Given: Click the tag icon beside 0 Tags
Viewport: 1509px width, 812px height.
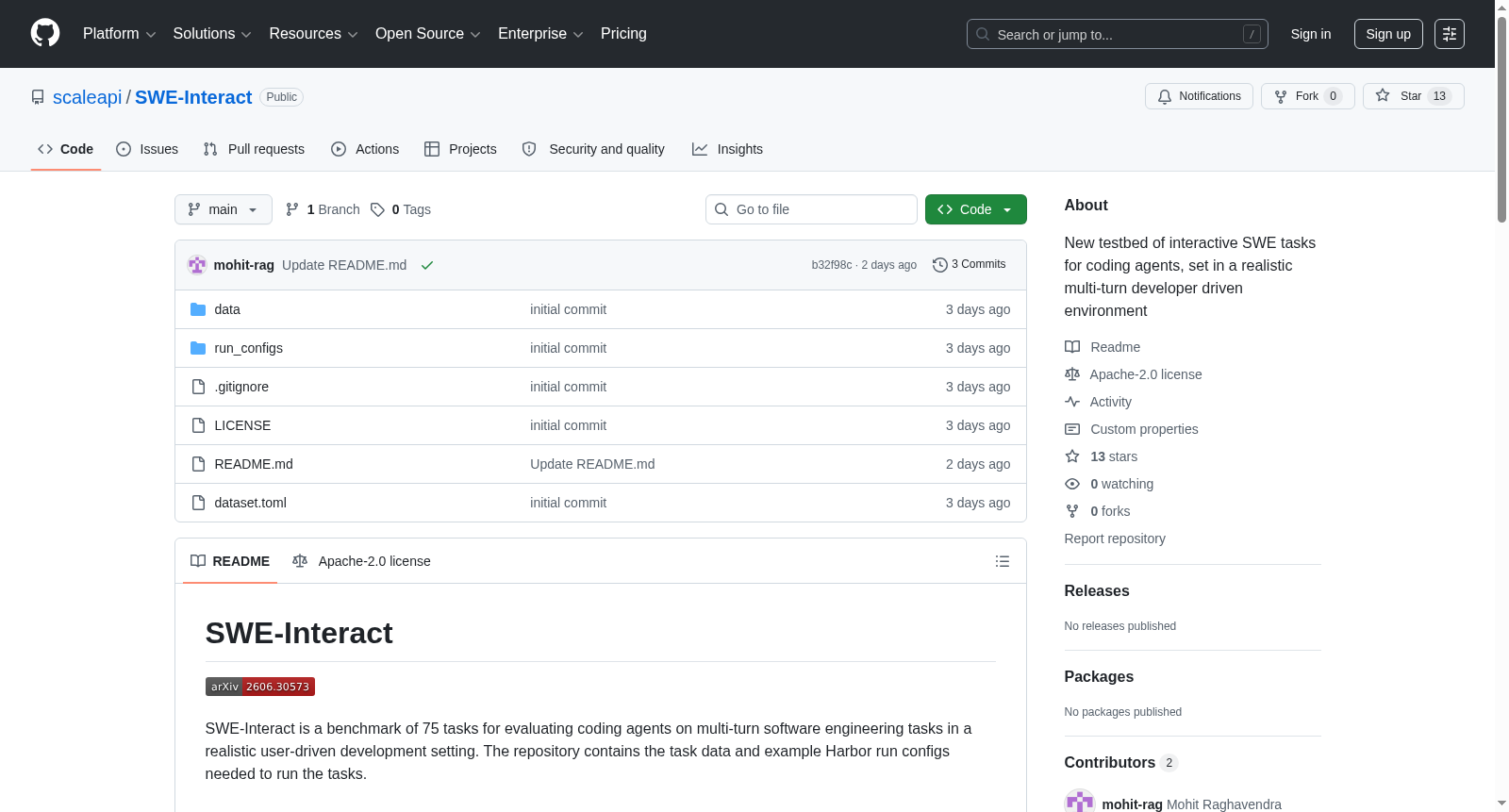Looking at the screenshot, I should tap(377, 209).
